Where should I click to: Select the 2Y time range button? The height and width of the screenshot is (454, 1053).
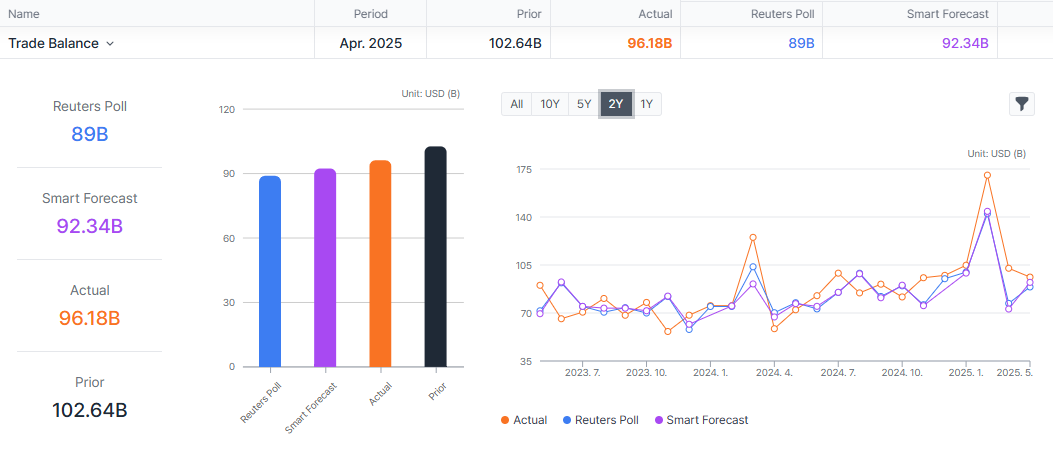[x=616, y=104]
